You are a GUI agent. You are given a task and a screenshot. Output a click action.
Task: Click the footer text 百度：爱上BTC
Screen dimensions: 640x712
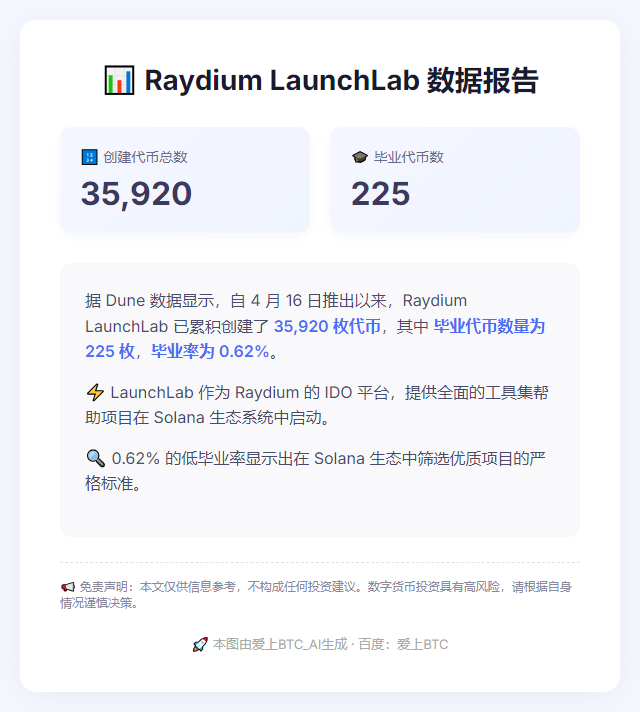(x=403, y=644)
